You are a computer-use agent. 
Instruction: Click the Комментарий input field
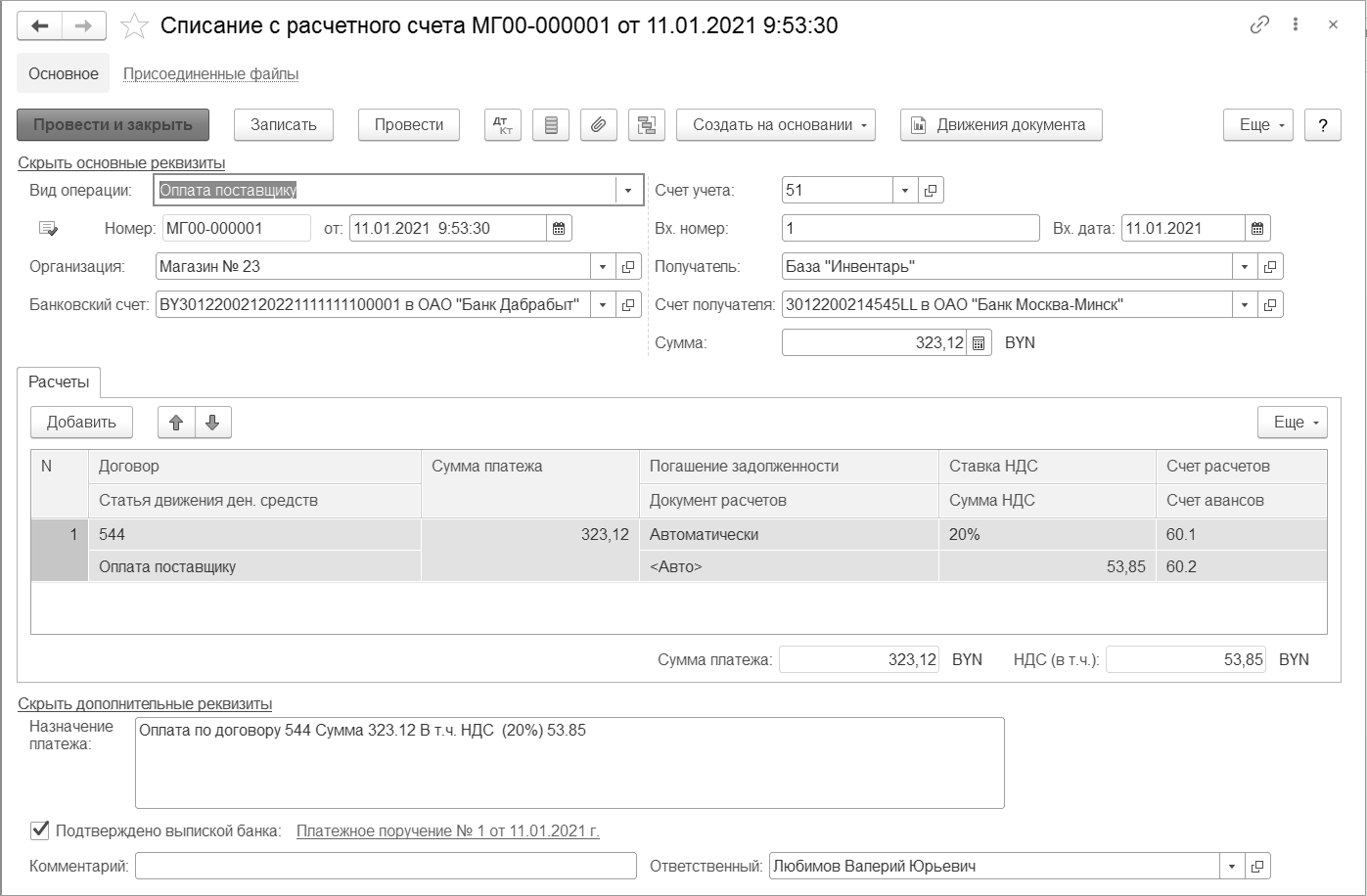click(x=386, y=866)
